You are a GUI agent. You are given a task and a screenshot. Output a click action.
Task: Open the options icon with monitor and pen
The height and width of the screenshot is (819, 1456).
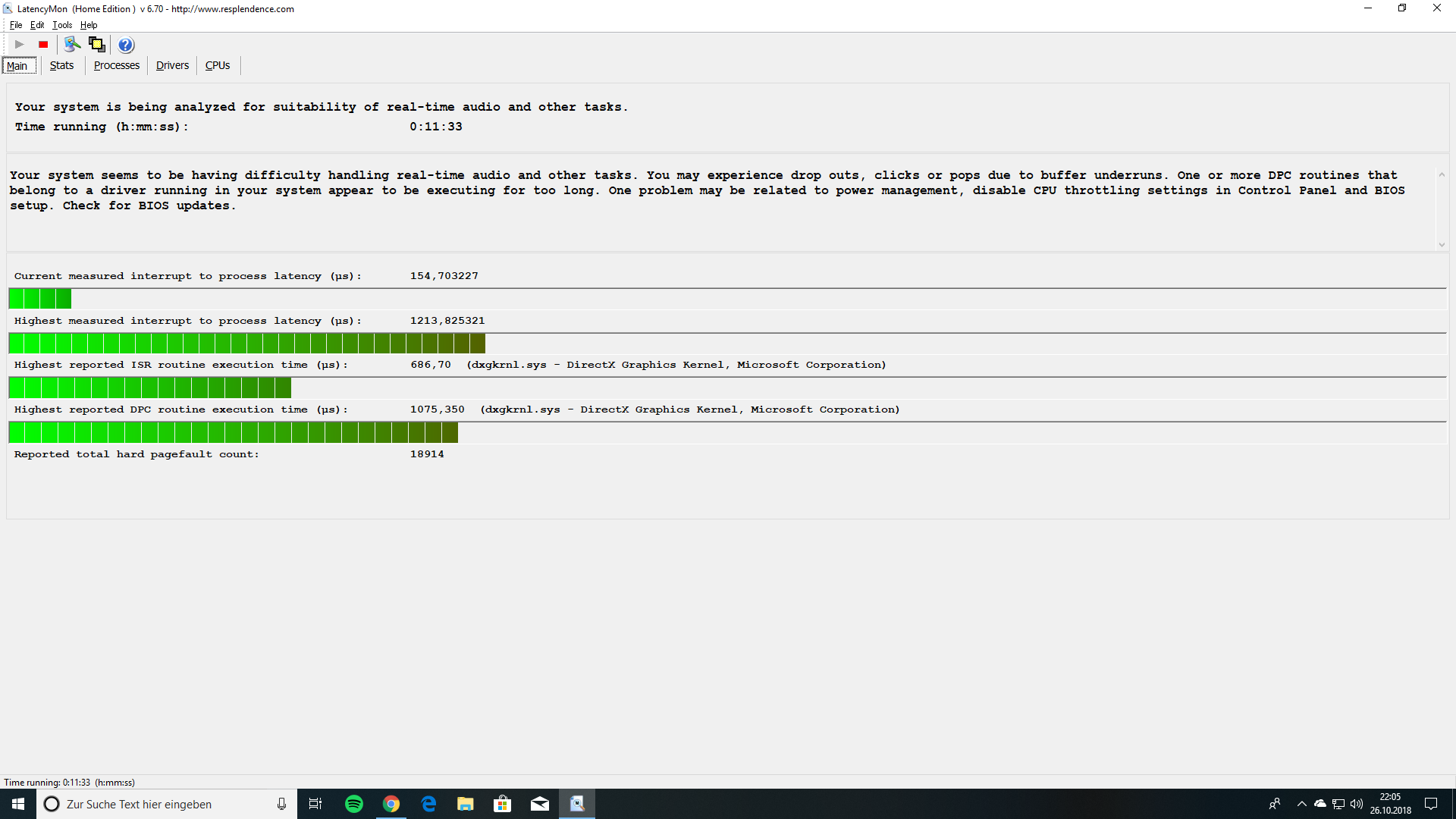[72, 45]
